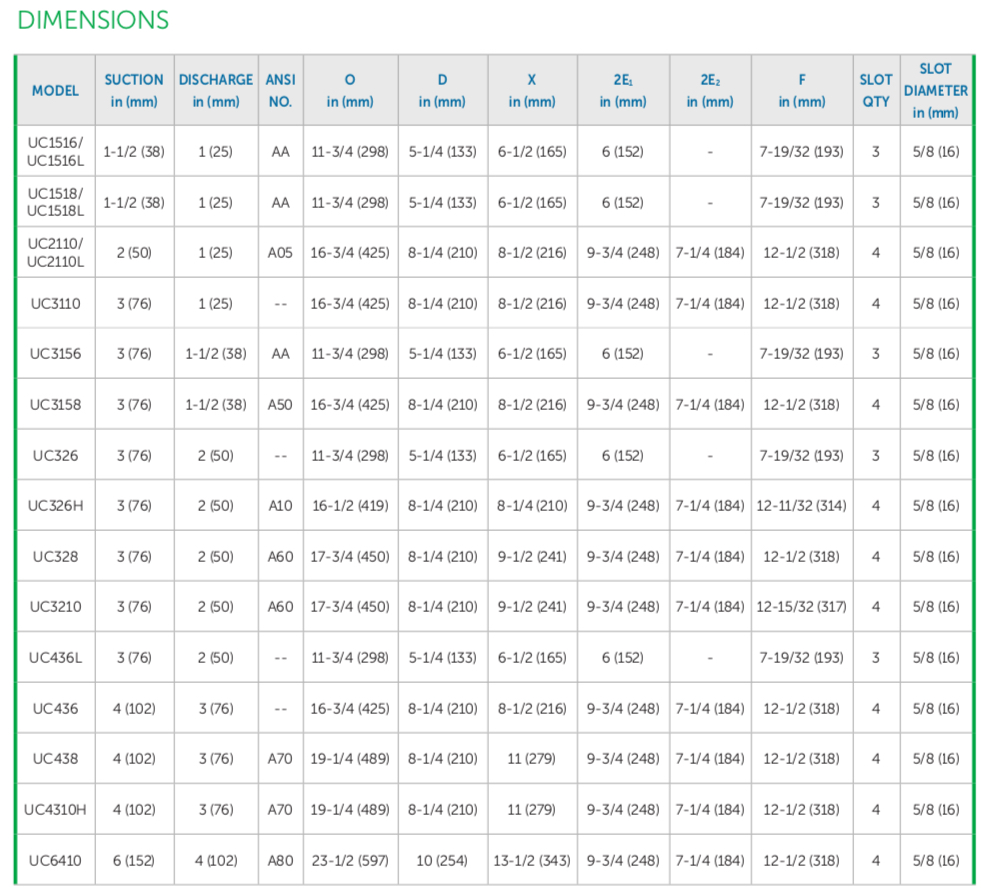The width and height of the screenshot is (987, 891).
Task: Click the SLOT DIAMETER column header
Action: (x=935, y=90)
